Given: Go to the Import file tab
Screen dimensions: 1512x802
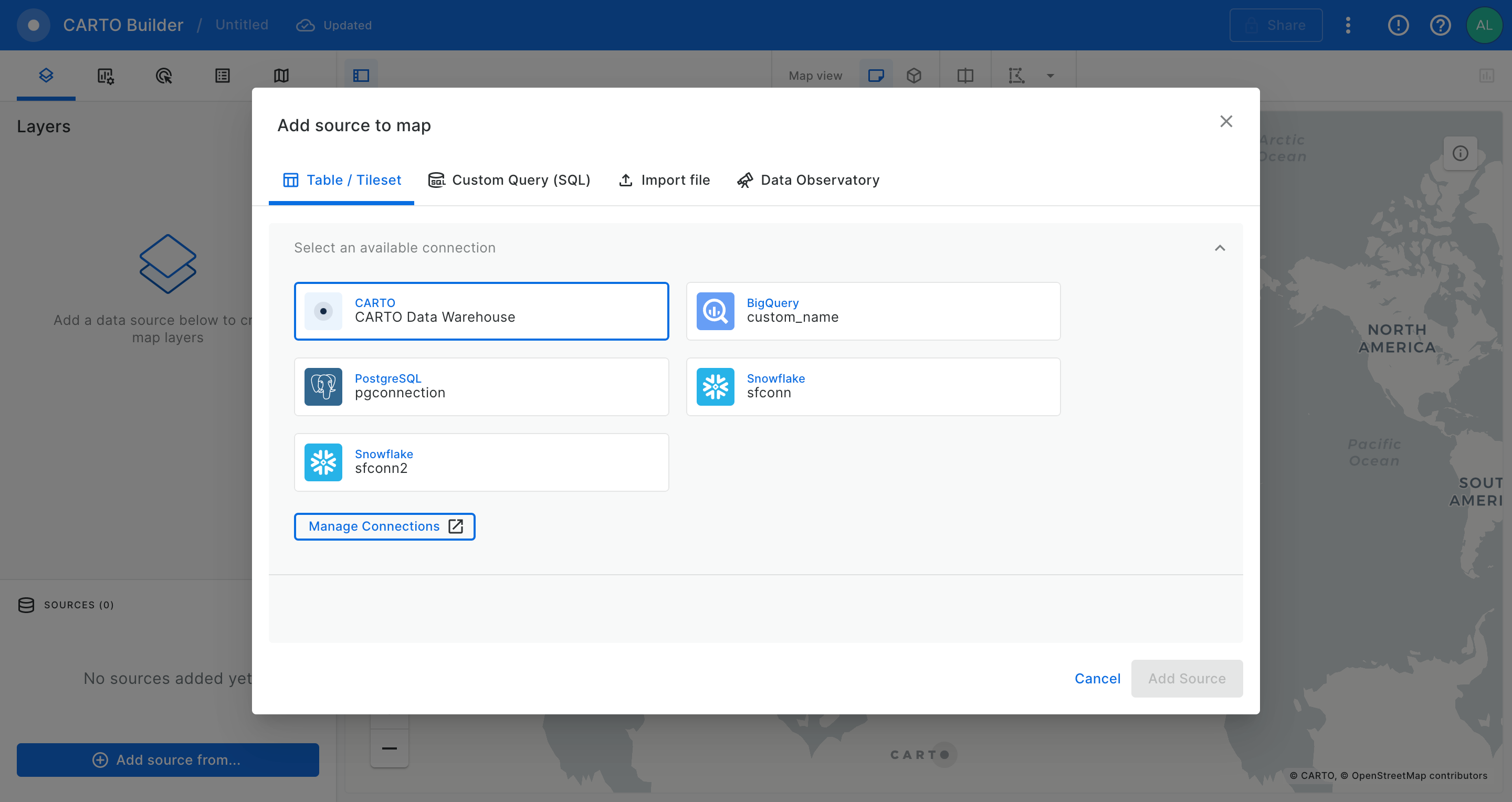Looking at the screenshot, I should 664,180.
